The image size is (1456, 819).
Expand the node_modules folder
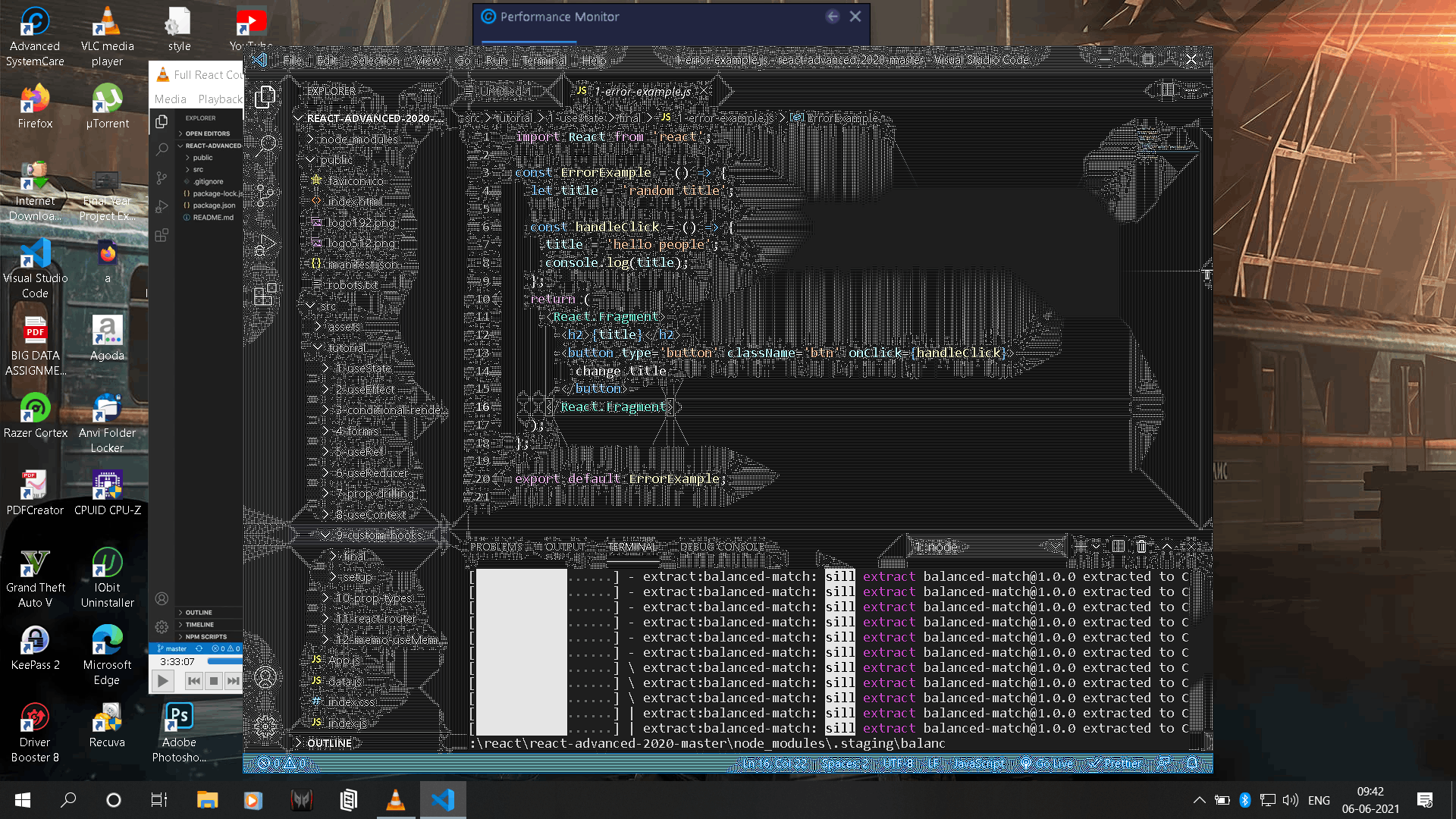tap(358, 140)
